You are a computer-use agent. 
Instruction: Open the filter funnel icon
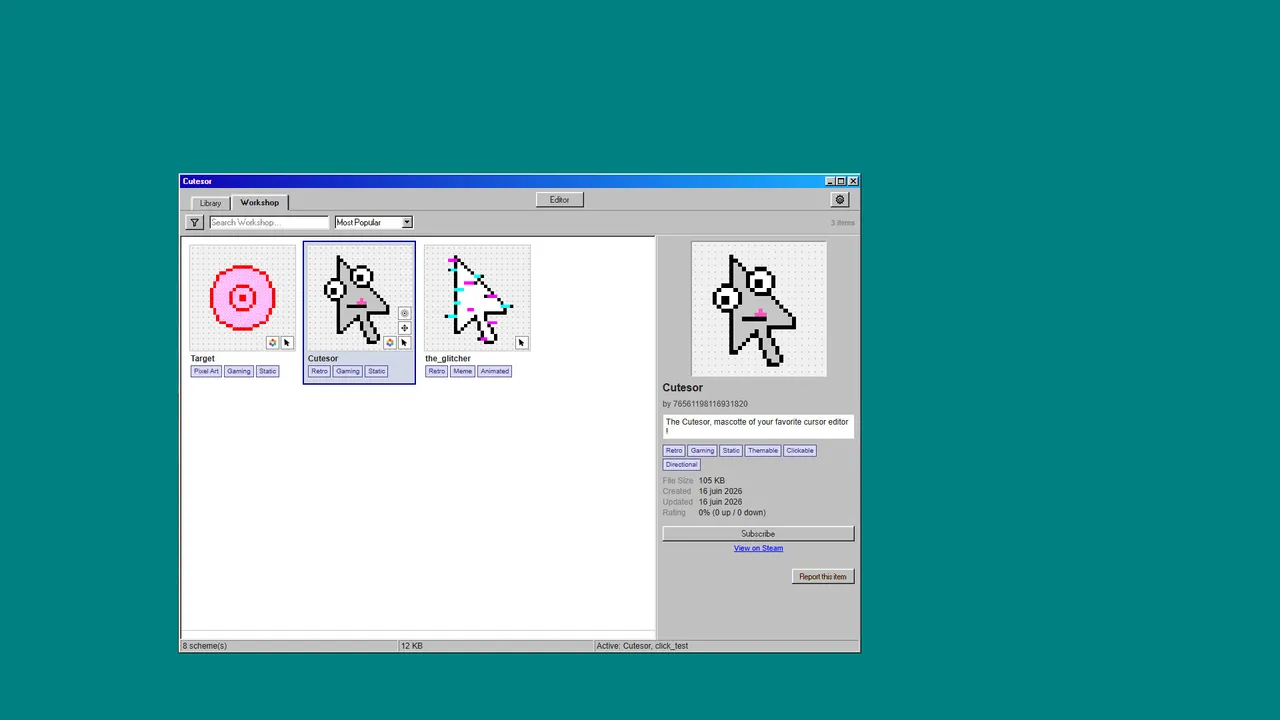coord(194,222)
